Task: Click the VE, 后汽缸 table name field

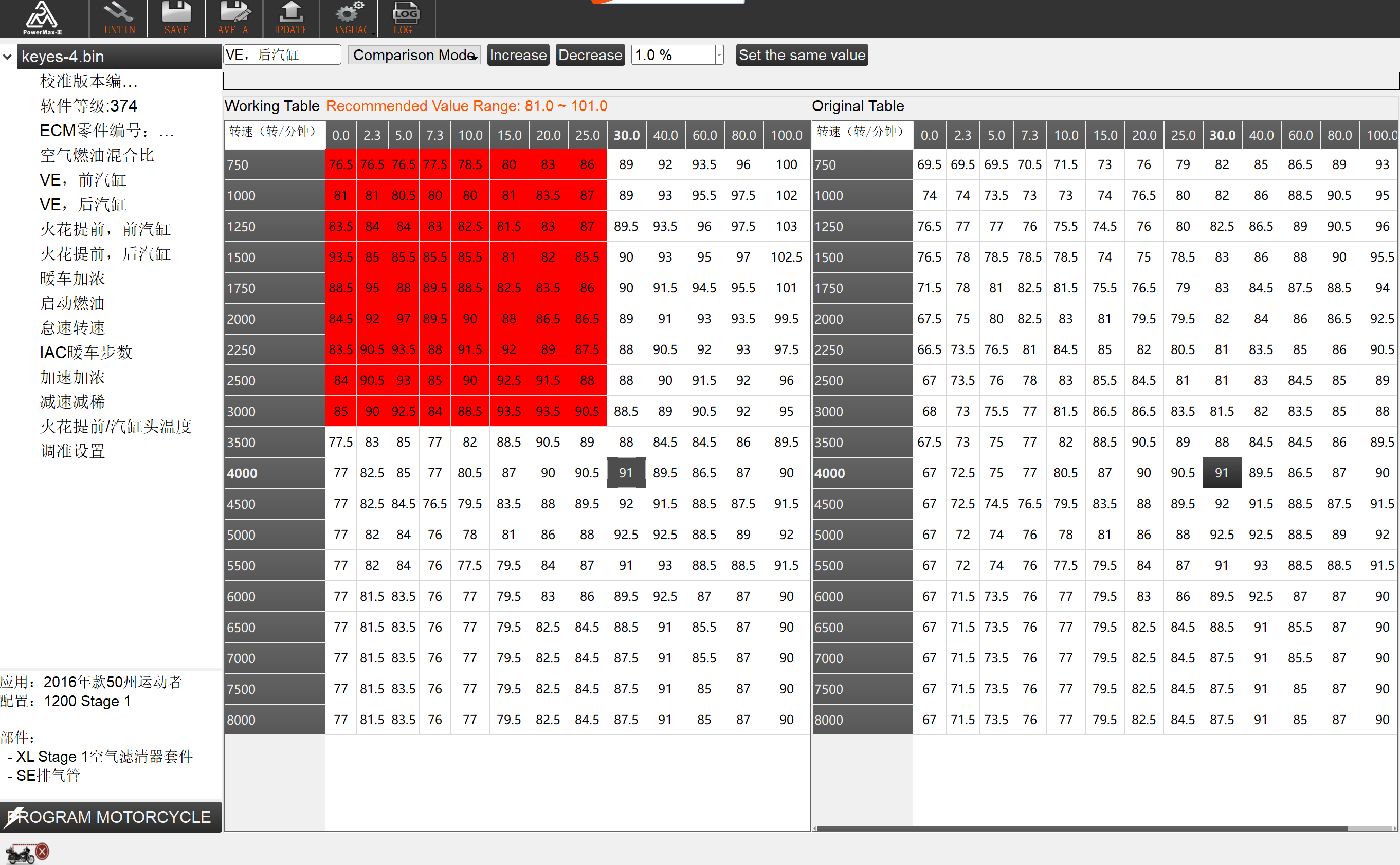Action: click(x=282, y=55)
